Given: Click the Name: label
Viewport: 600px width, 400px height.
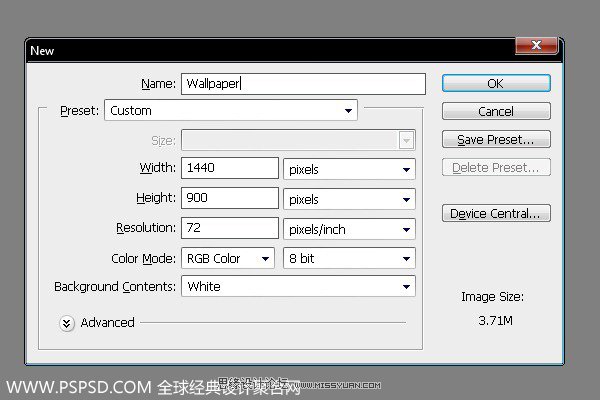Looking at the screenshot, I should [158, 83].
